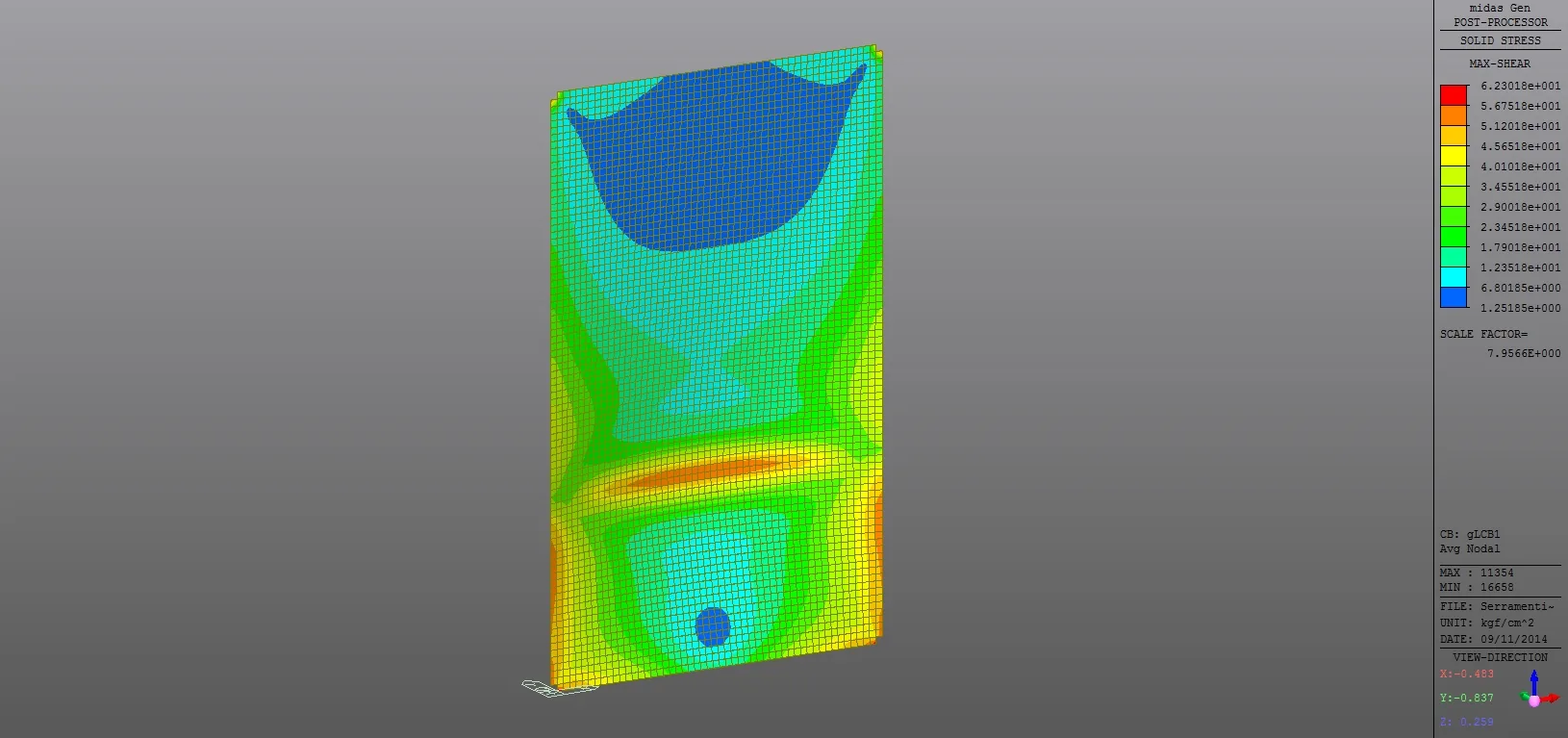1568x738 pixels.
Task: Pick the swatch between 2.34518e+001 and 1.79018e+001
Action: 1454,237
